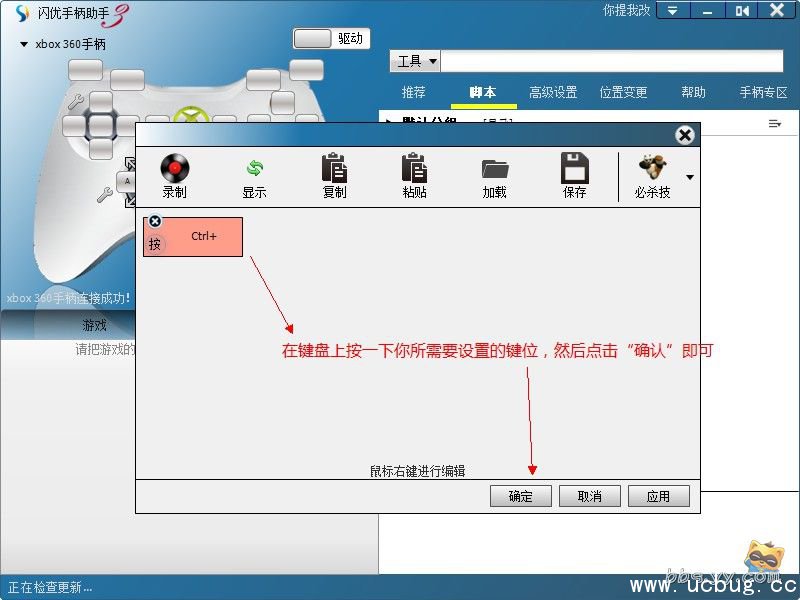Click the controller right bumper key box
800x600 pixels.
[x=263, y=81]
